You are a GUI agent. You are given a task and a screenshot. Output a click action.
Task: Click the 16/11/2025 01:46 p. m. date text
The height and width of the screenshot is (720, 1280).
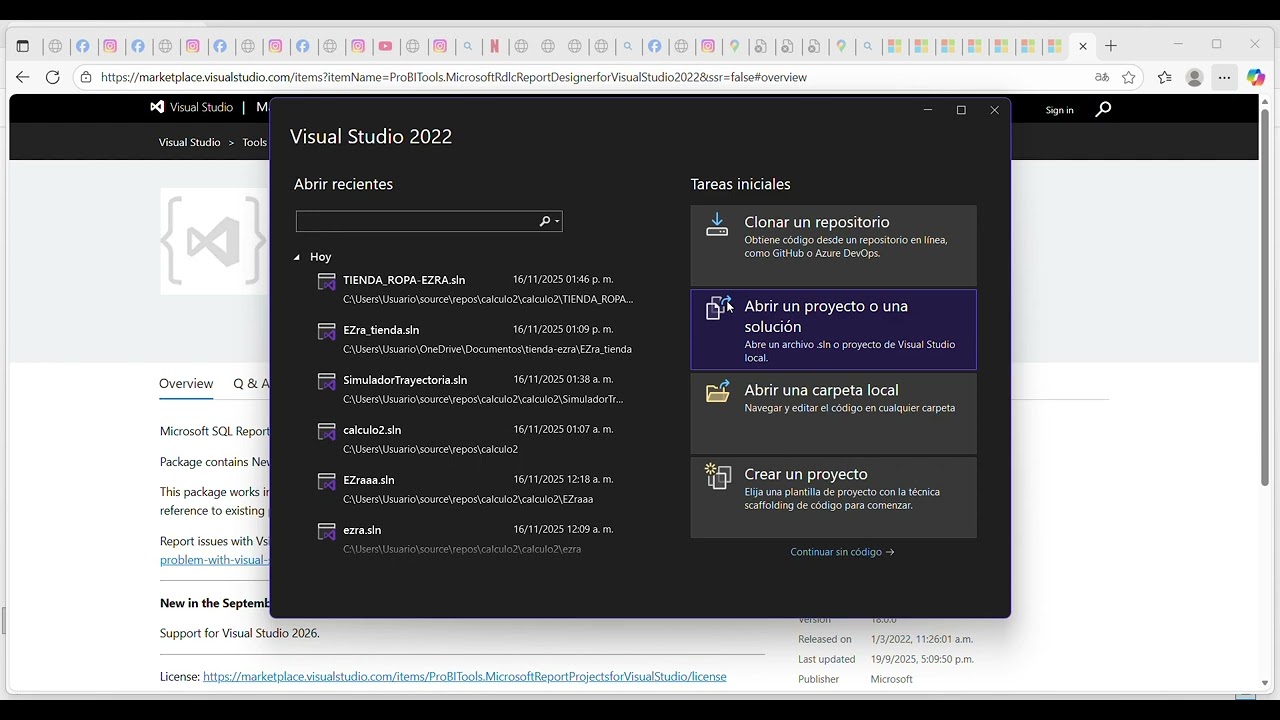563,279
